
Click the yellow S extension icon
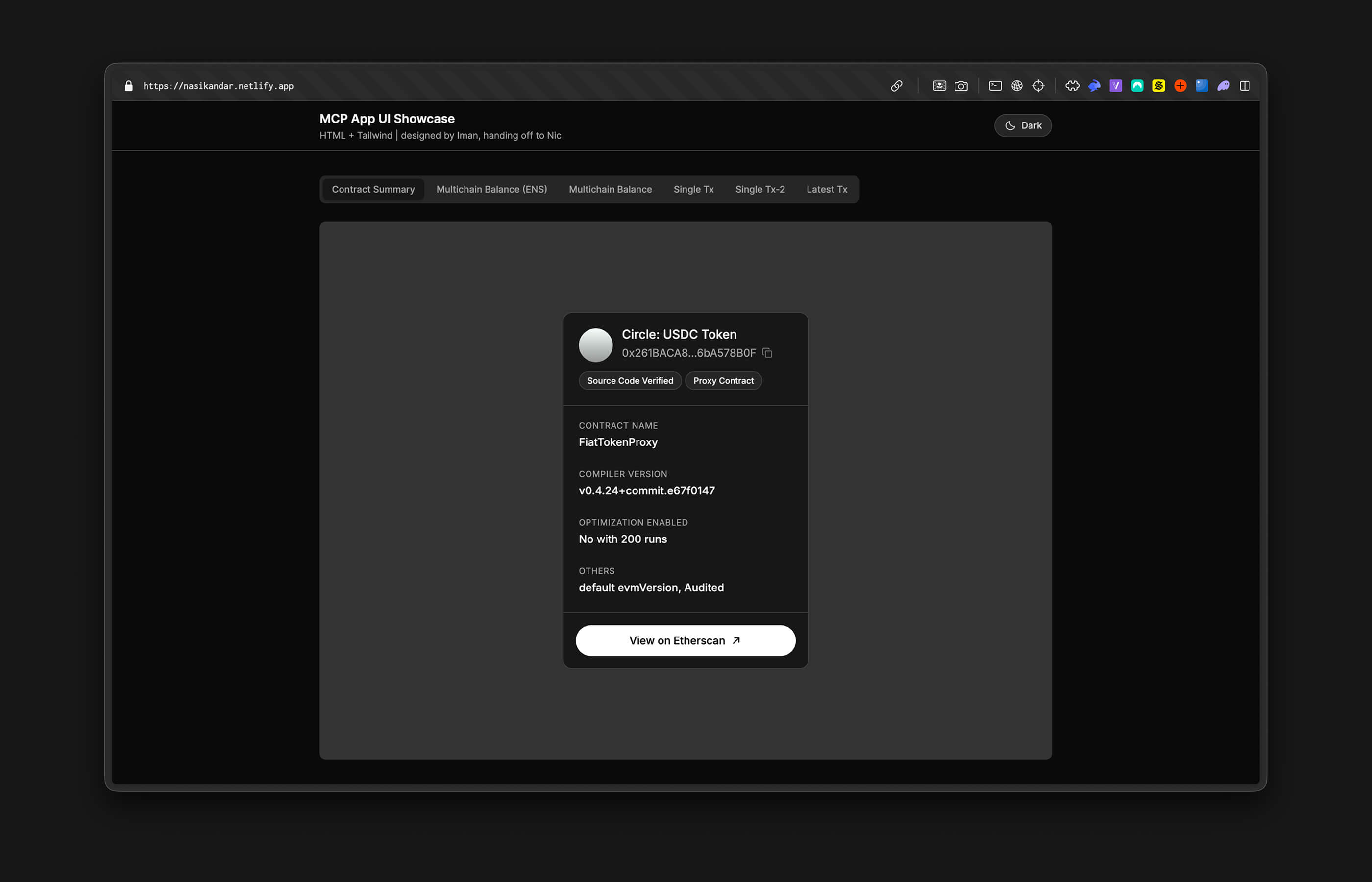pyautogui.click(x=1158, y=86)
